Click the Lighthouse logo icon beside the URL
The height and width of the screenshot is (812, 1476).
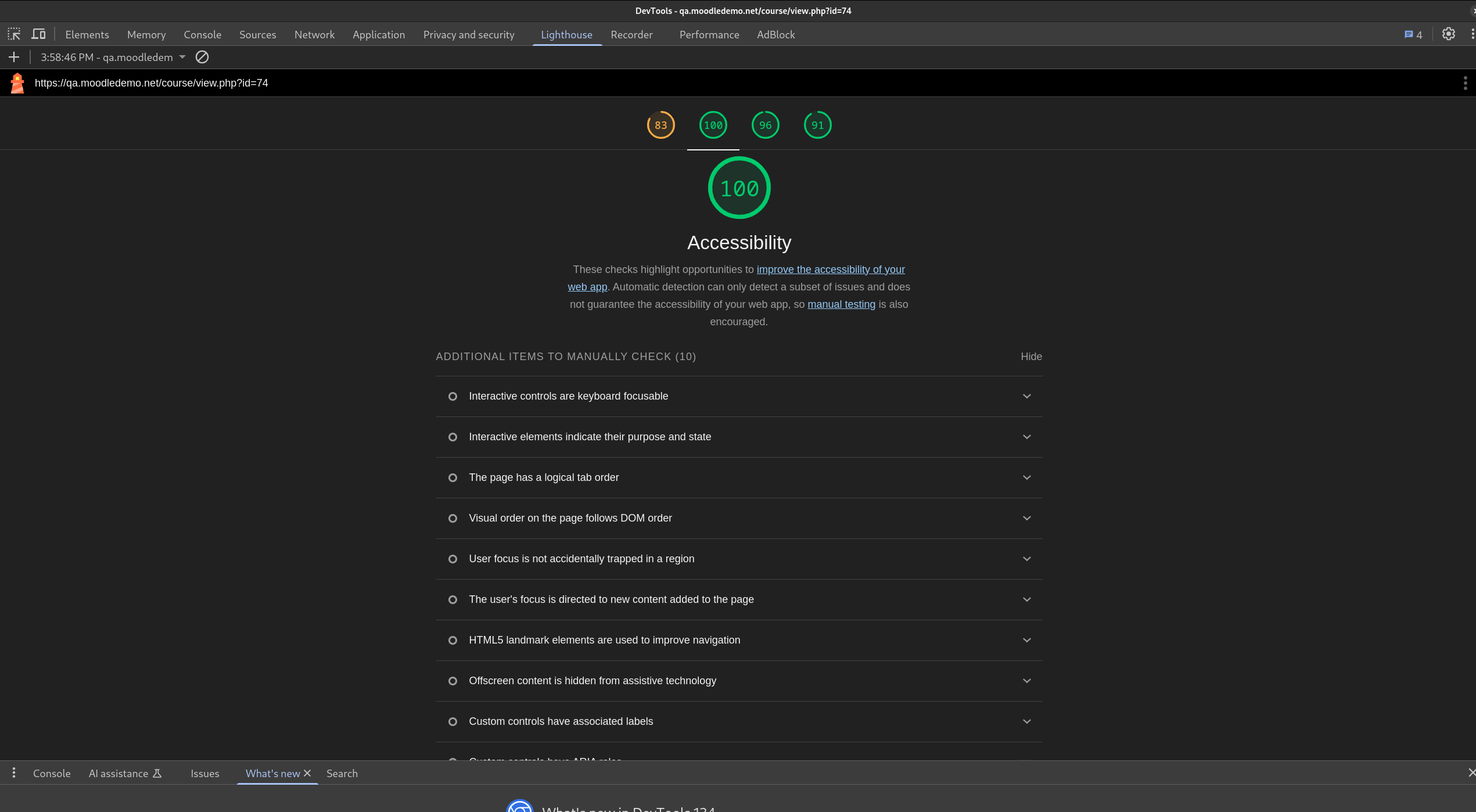click(x=17, y=83)
